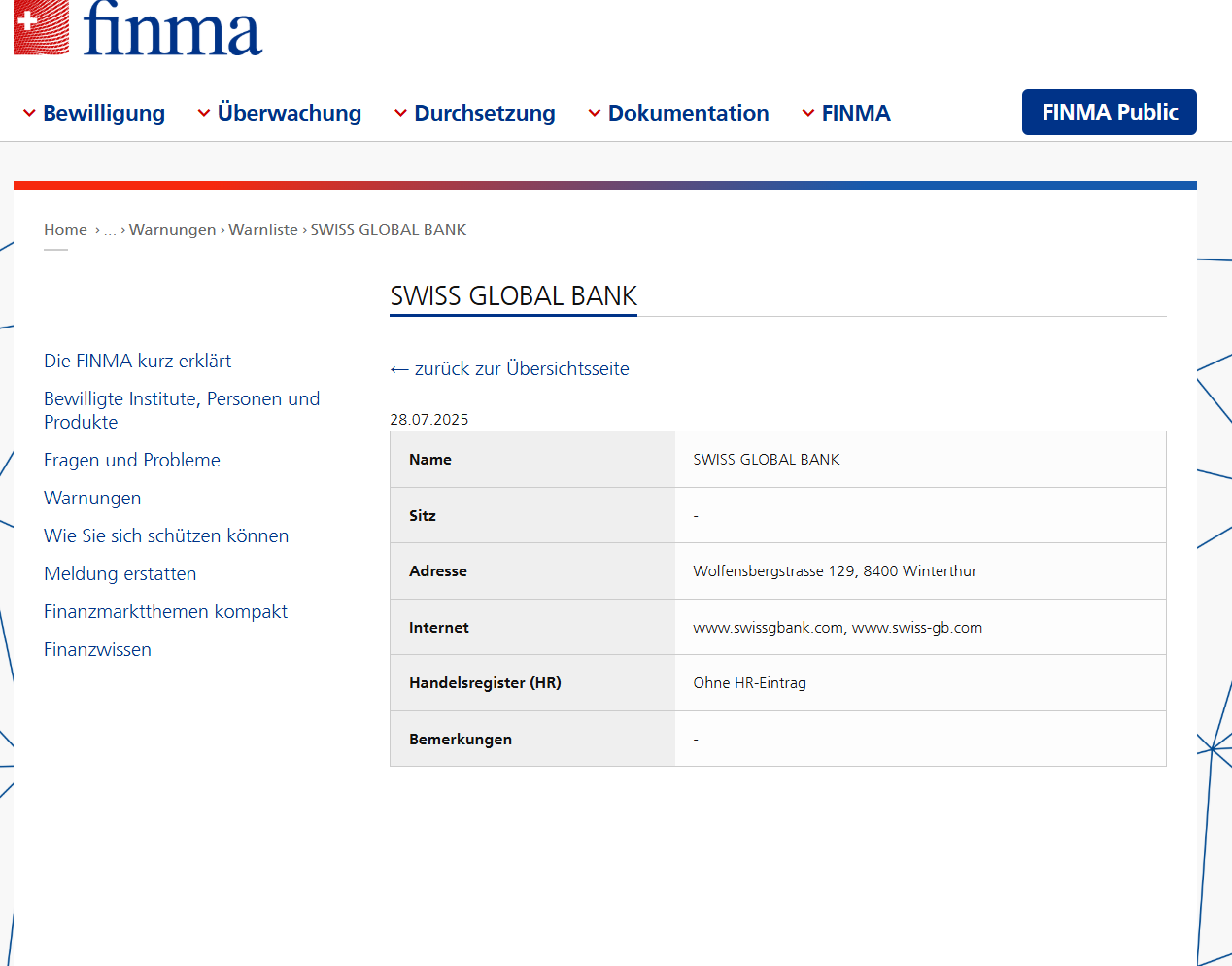This screenshot has height=966, width=1232.
Task: Open Finanzwissen sidebar link
Action: (97, 649)
